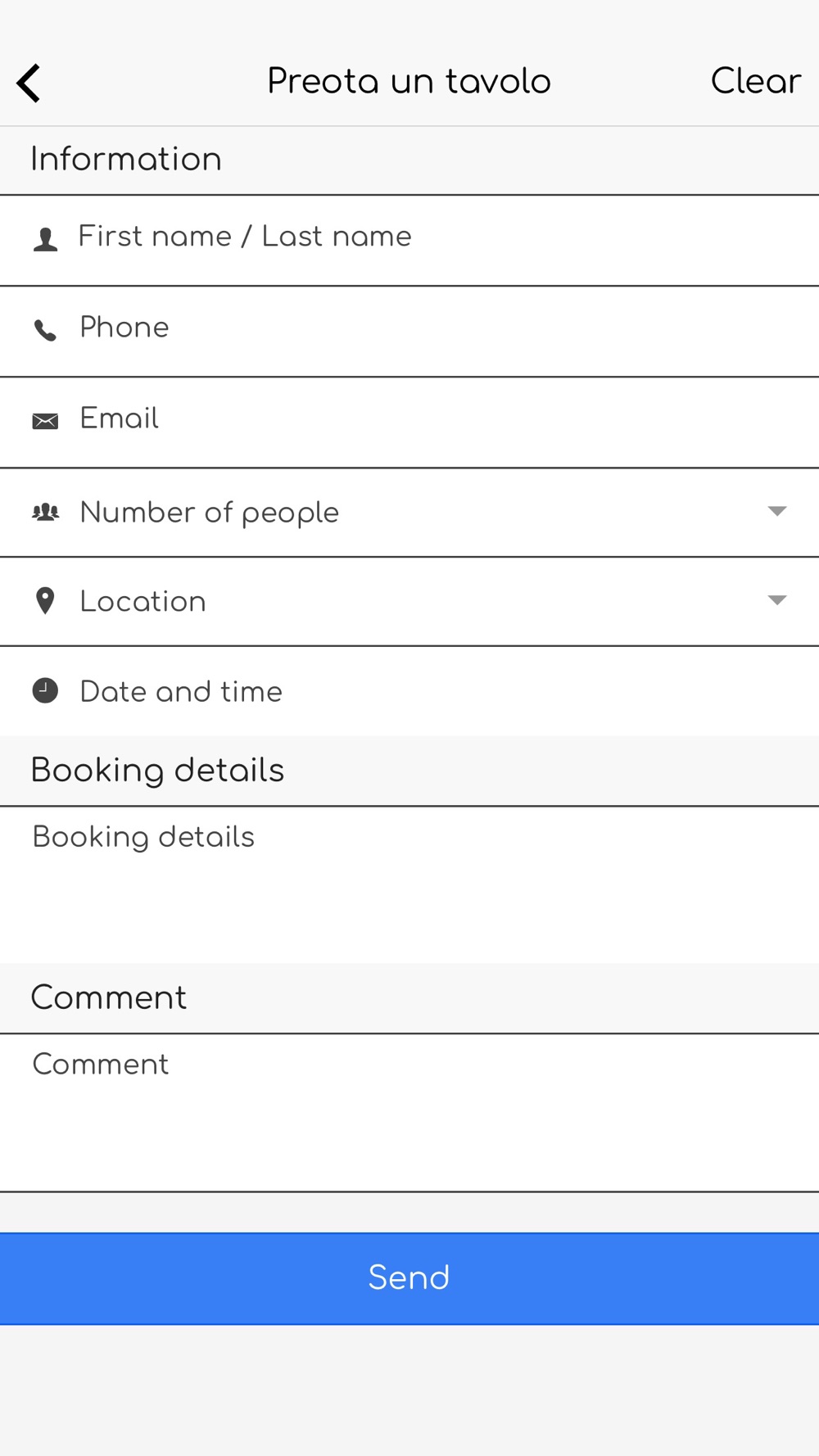Clear the form using Clear button
Viewport: 819px width, 1456px height.
click(x=756, y=81)
